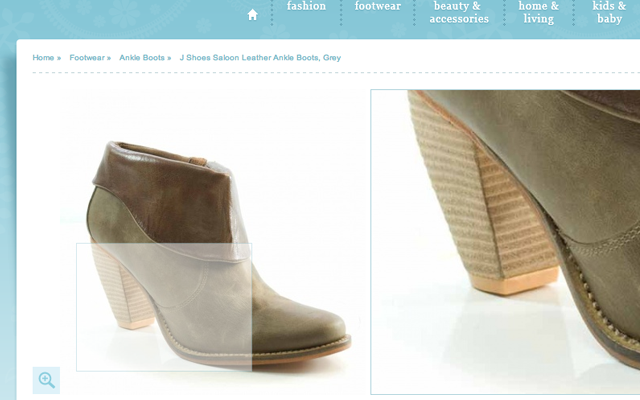Click the » separator after the Home breadcrumb
640x400 pixels.
60,58
